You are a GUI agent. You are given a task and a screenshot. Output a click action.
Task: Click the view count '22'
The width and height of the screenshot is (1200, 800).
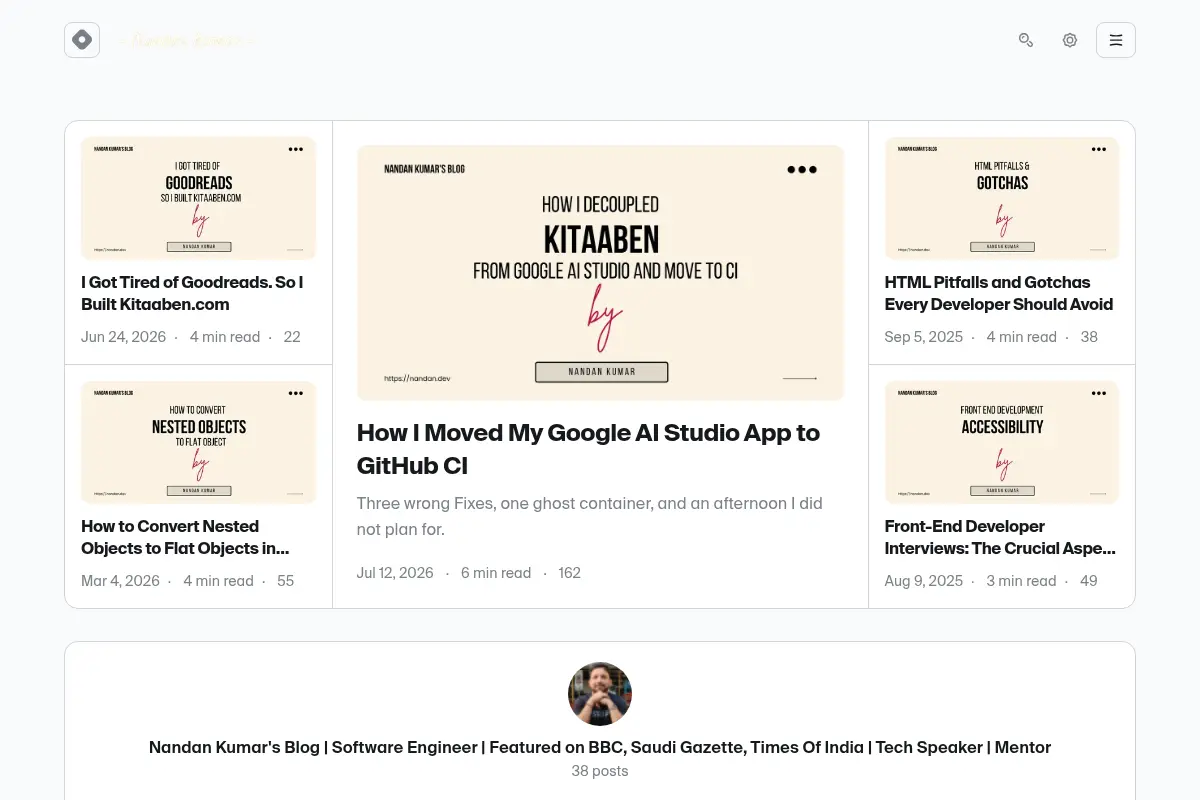pyautogui.click(x=292, y=337)
